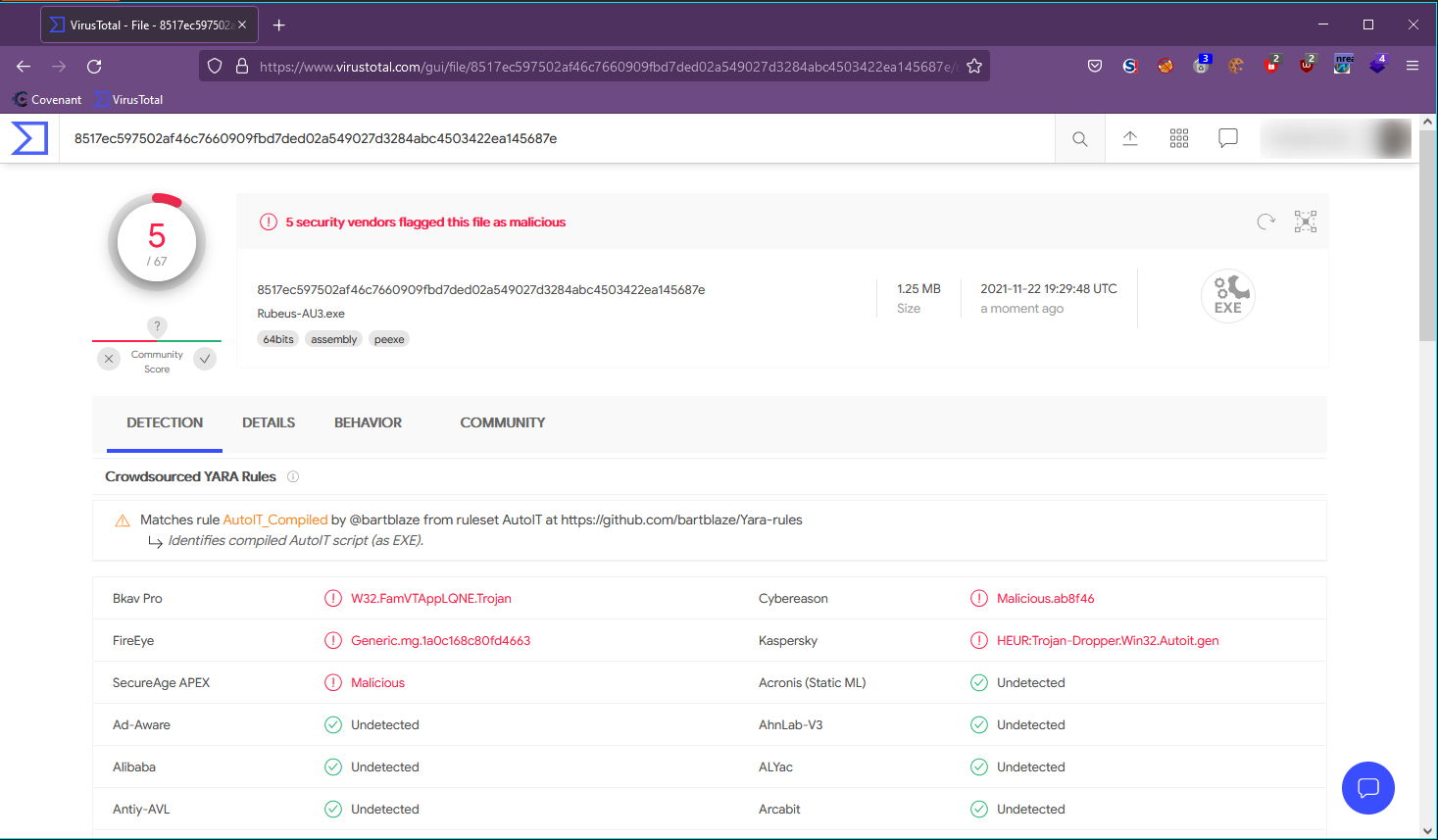Open the VirusTotal bookmark
Screen dimensions: 1438x840
[128, 100]
